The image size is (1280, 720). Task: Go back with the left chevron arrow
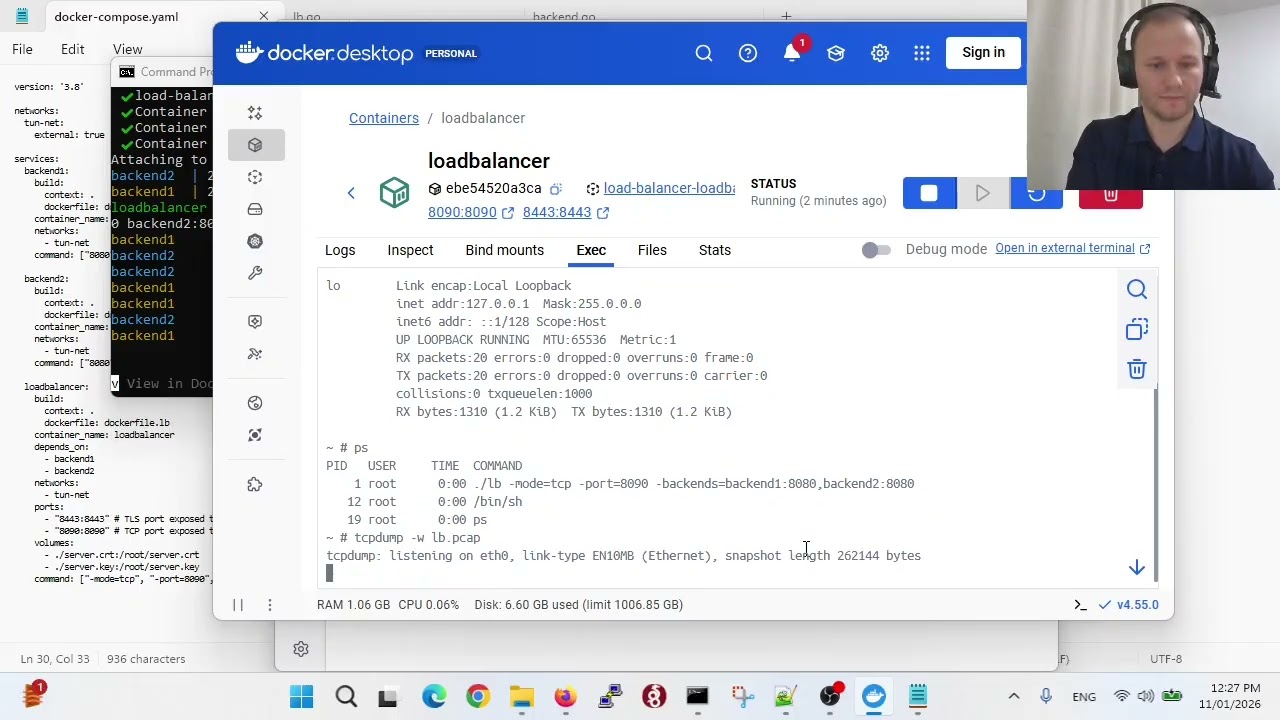(x=351, y=193)
